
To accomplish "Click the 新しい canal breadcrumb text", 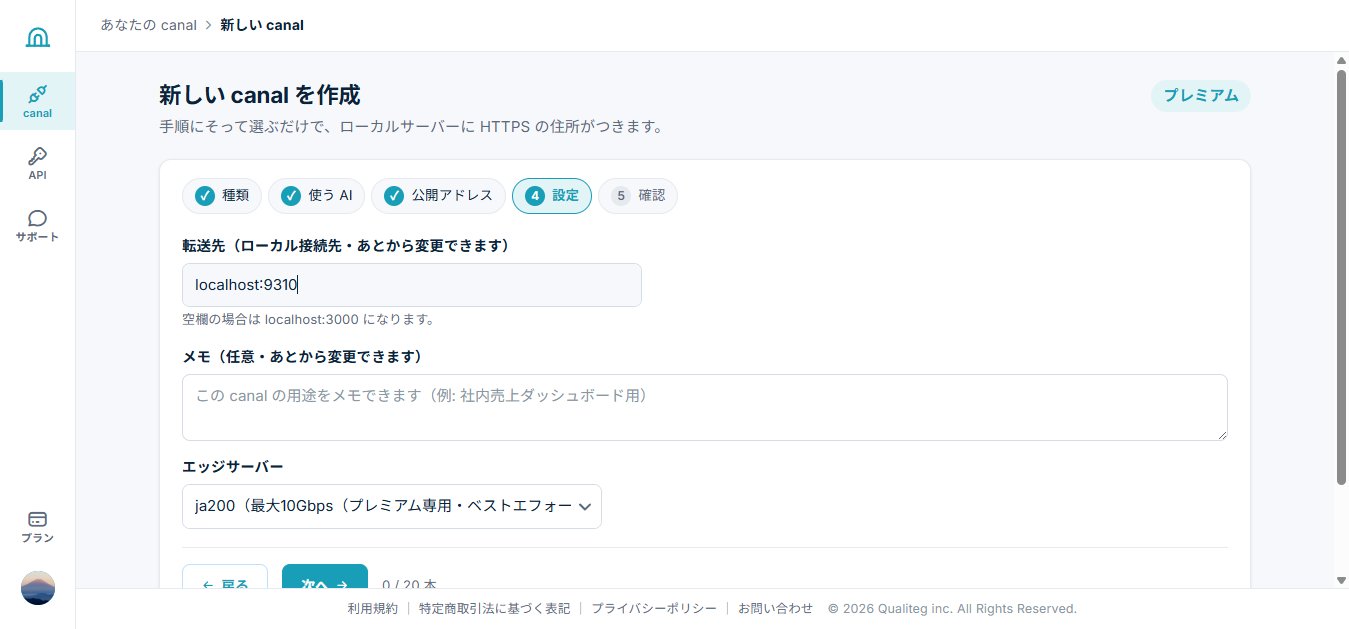I will pyautogui.click(x=262, y=25).
